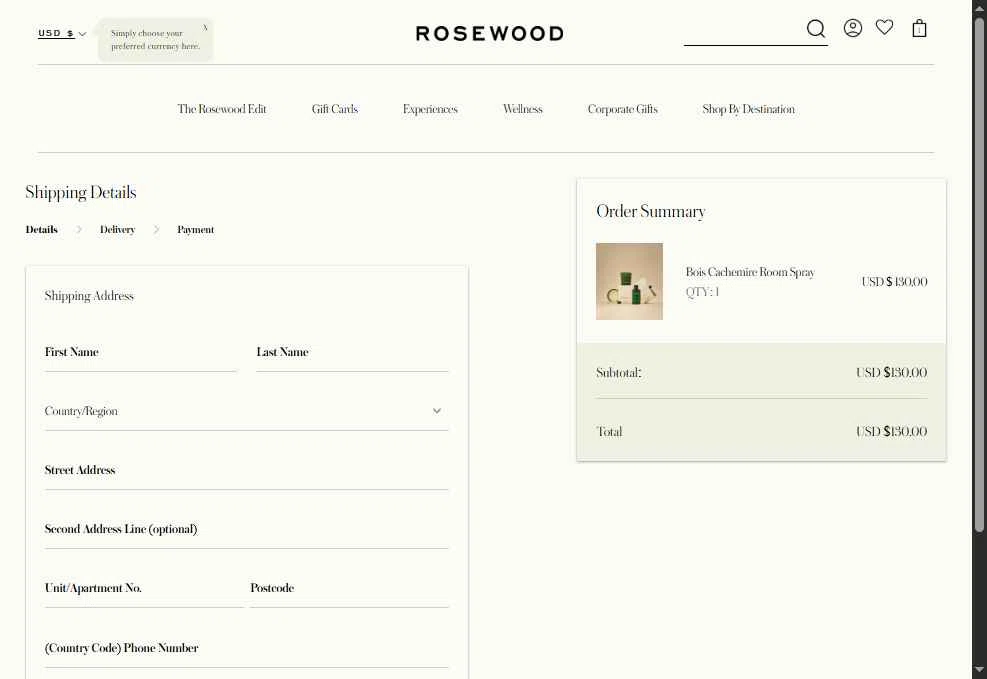Image resolution: width=987 pixels, height=679 pixels.
Task: Click the First Name field
Action: coord(140,353)
